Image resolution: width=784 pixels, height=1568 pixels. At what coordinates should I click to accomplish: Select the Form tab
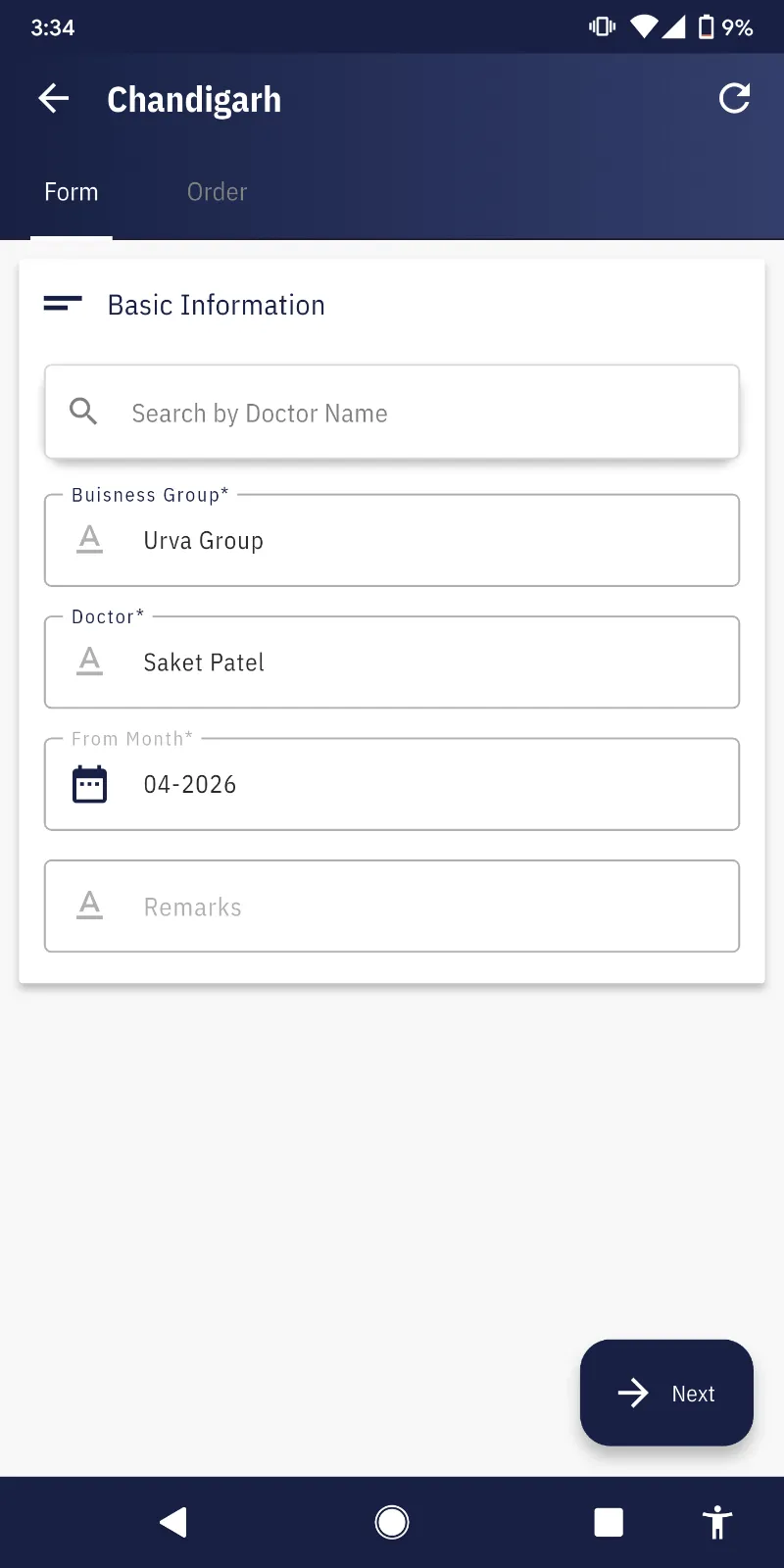(72, 192)
